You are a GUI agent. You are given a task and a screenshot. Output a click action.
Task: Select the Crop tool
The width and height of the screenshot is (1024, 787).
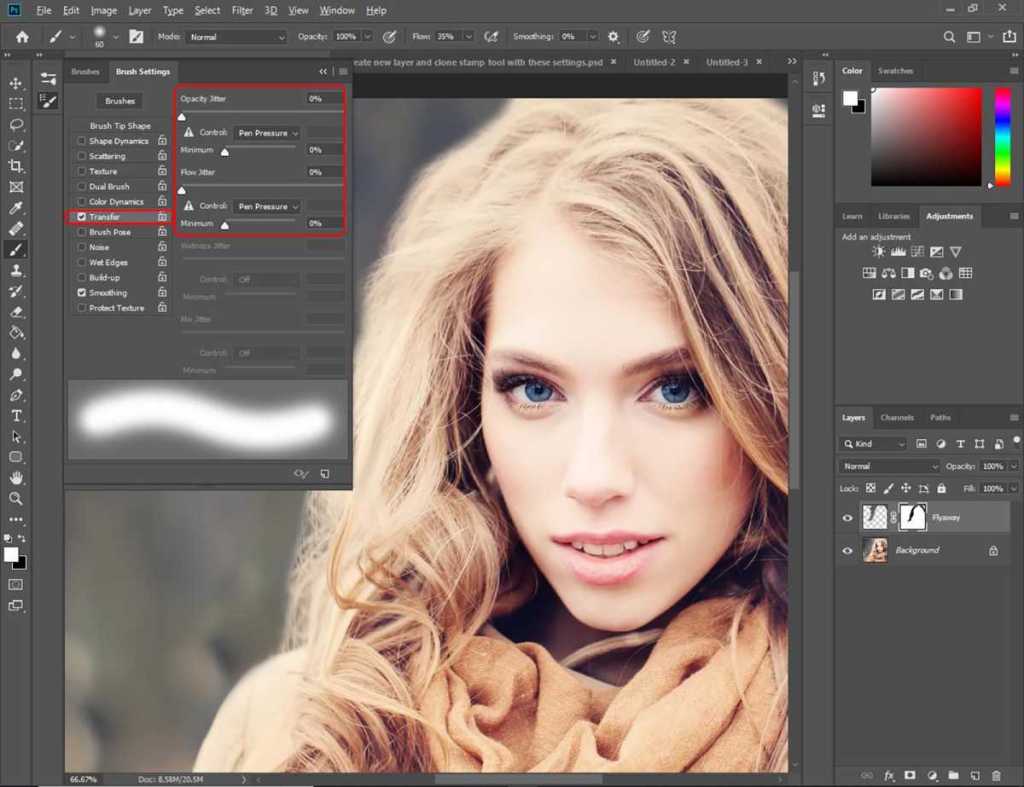pos(16,166)
